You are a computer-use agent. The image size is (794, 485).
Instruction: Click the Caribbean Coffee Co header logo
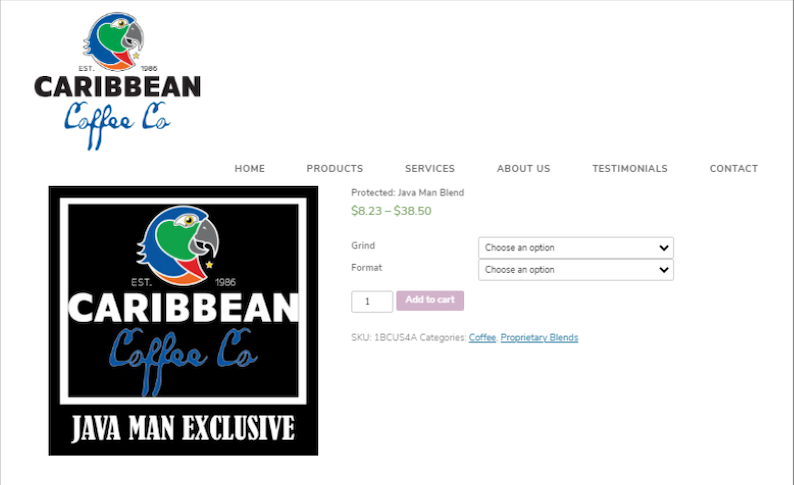pos(117,81)
